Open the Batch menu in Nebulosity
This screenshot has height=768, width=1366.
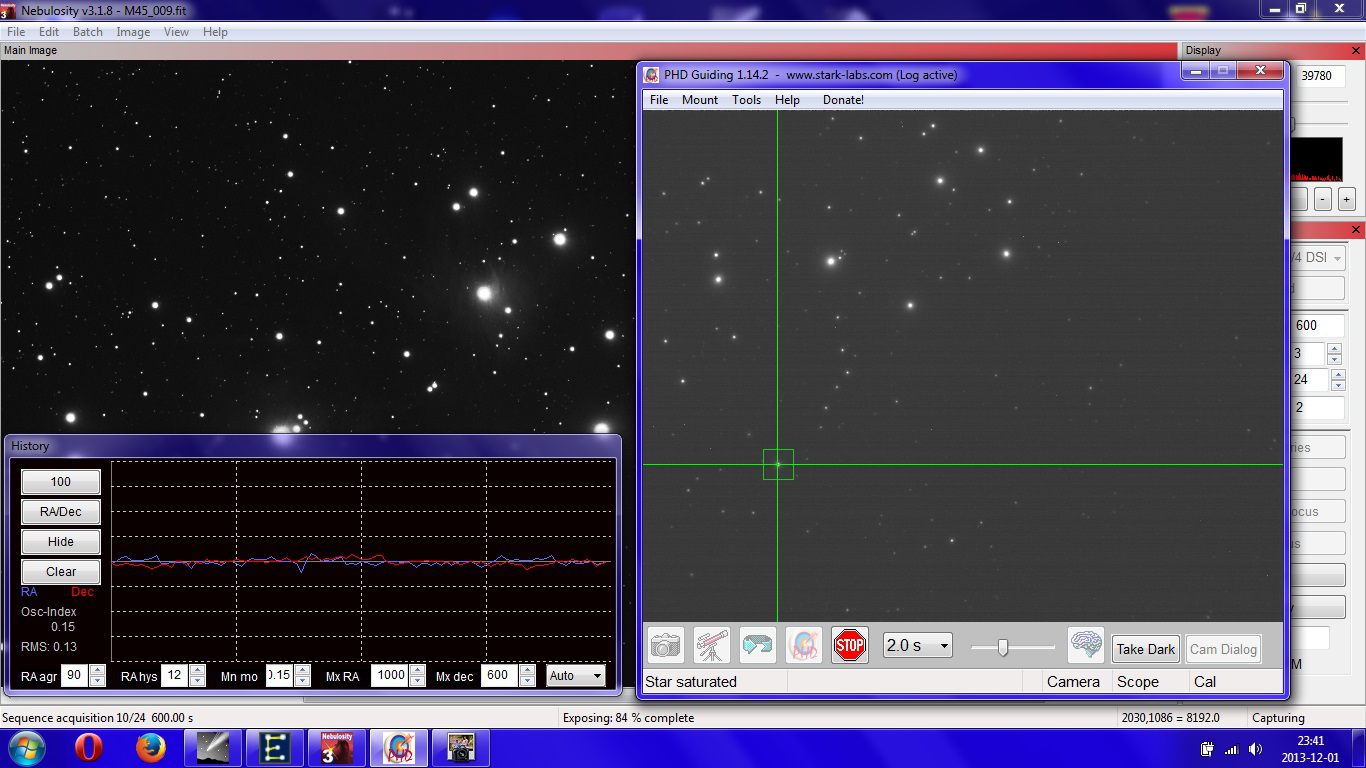(88, 31)
